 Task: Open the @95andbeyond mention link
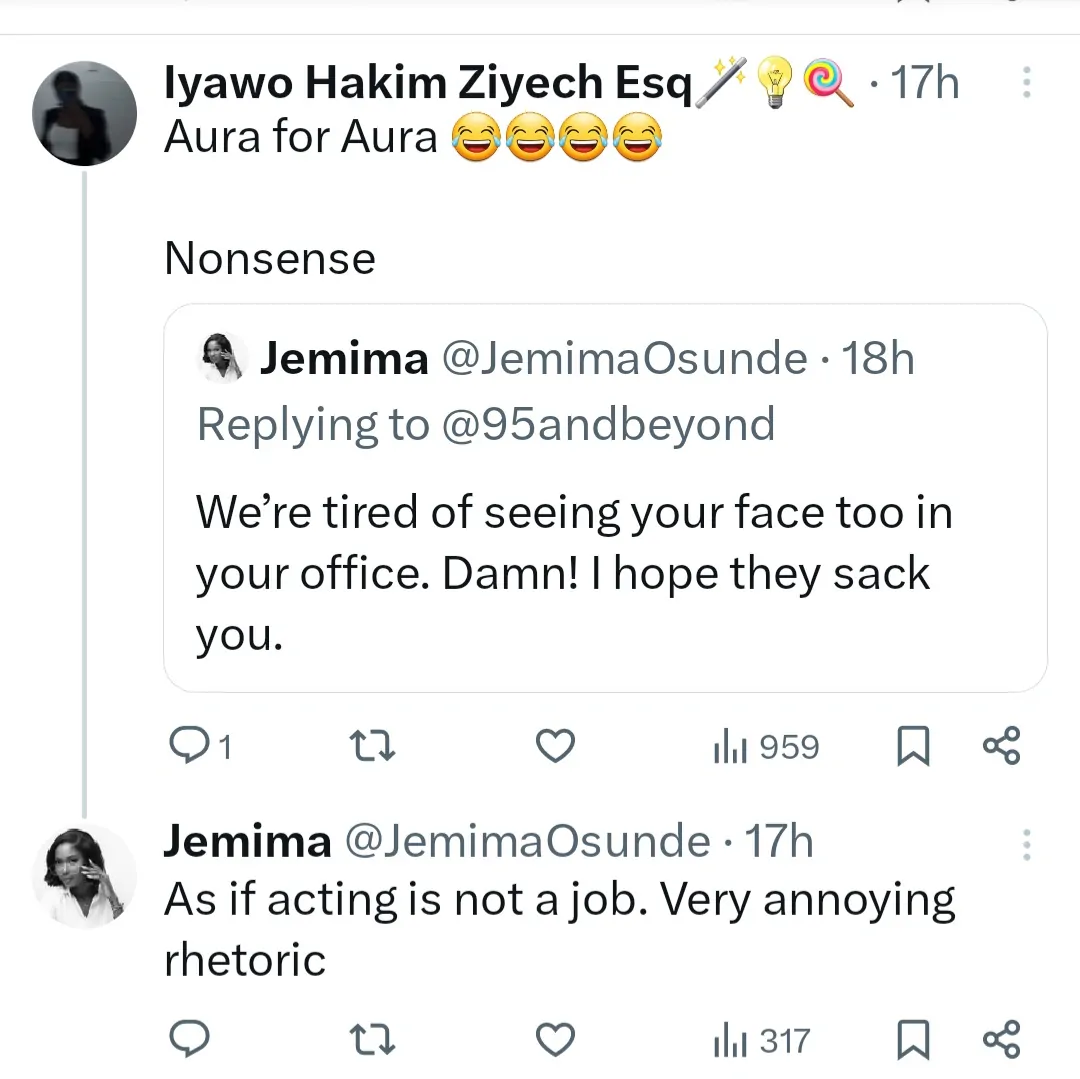607,424
